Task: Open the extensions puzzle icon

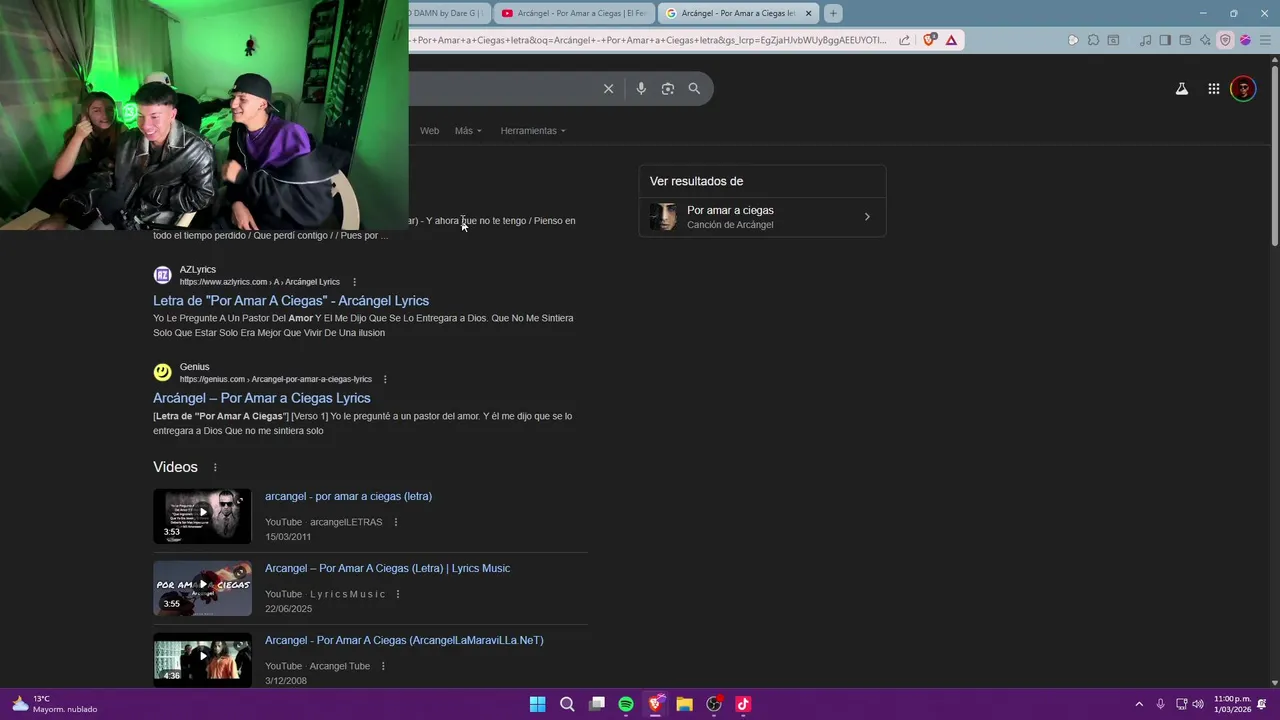Action: point(1093,40)
